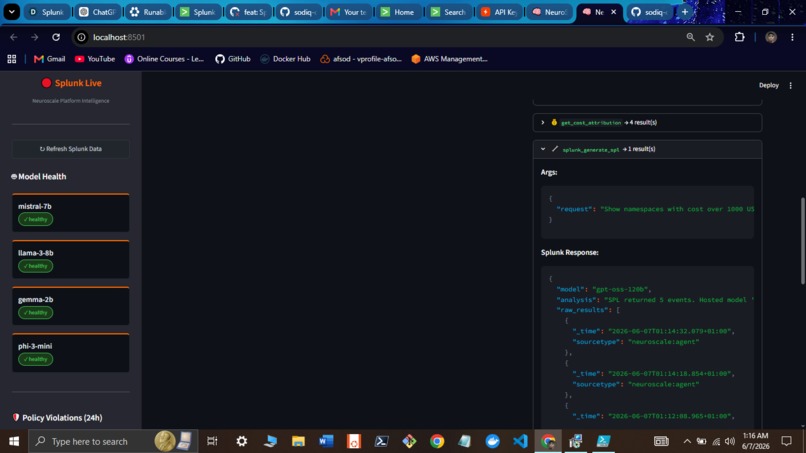Click the "Args:" label

pos(549,172)
